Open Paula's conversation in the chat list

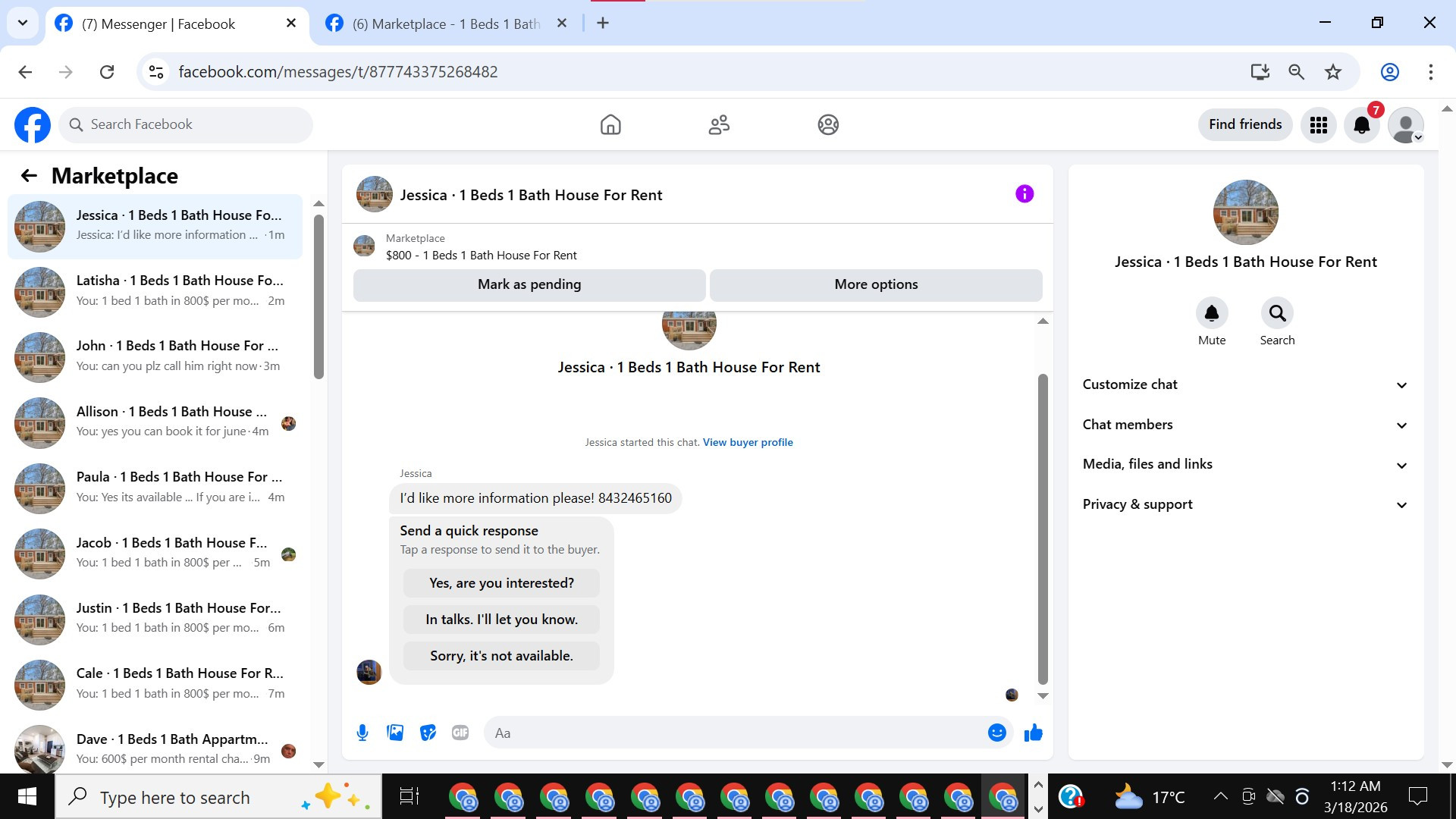[x=155, y=488]
